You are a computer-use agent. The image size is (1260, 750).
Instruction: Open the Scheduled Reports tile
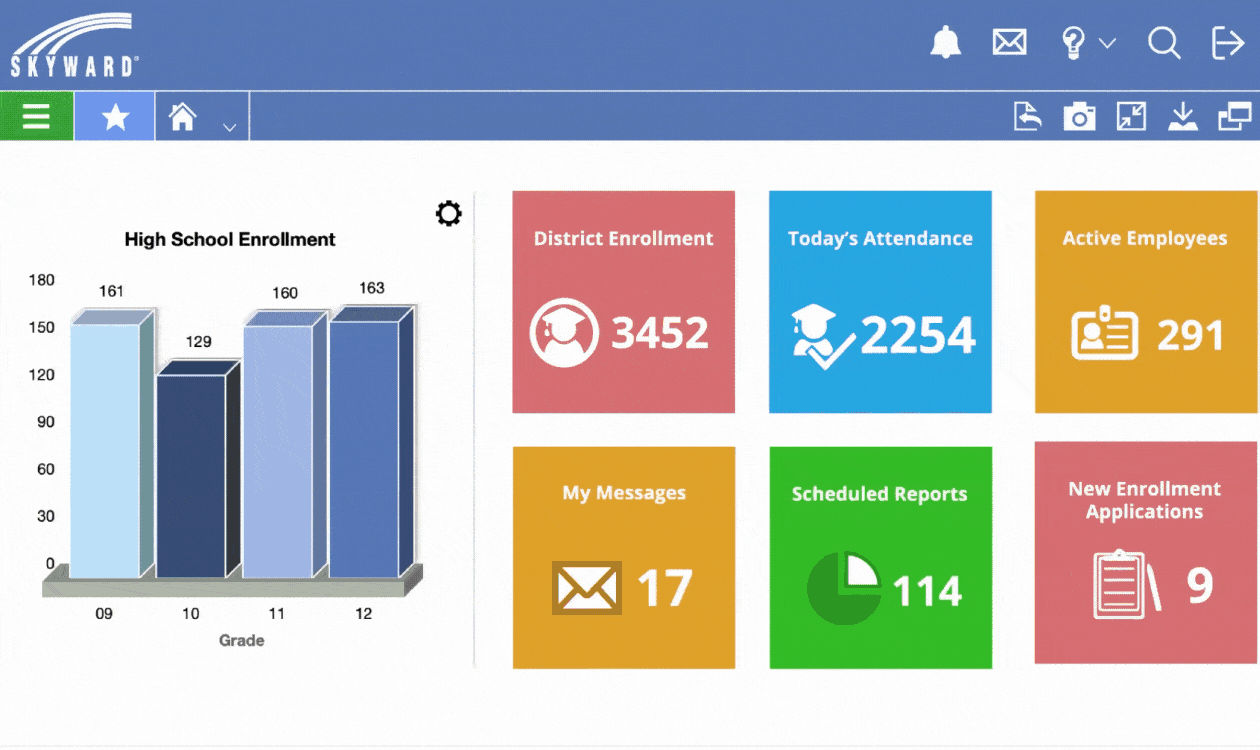click(x=880, y=558)
